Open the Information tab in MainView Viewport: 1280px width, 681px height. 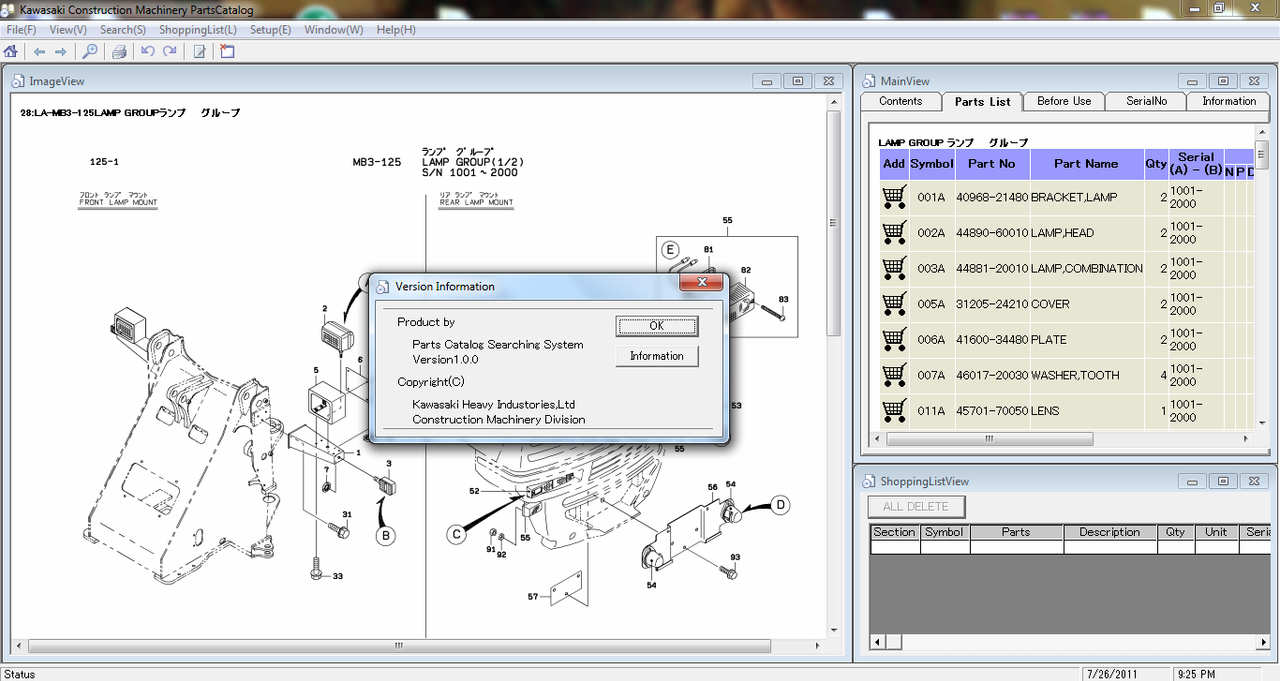click(1229, 101)
